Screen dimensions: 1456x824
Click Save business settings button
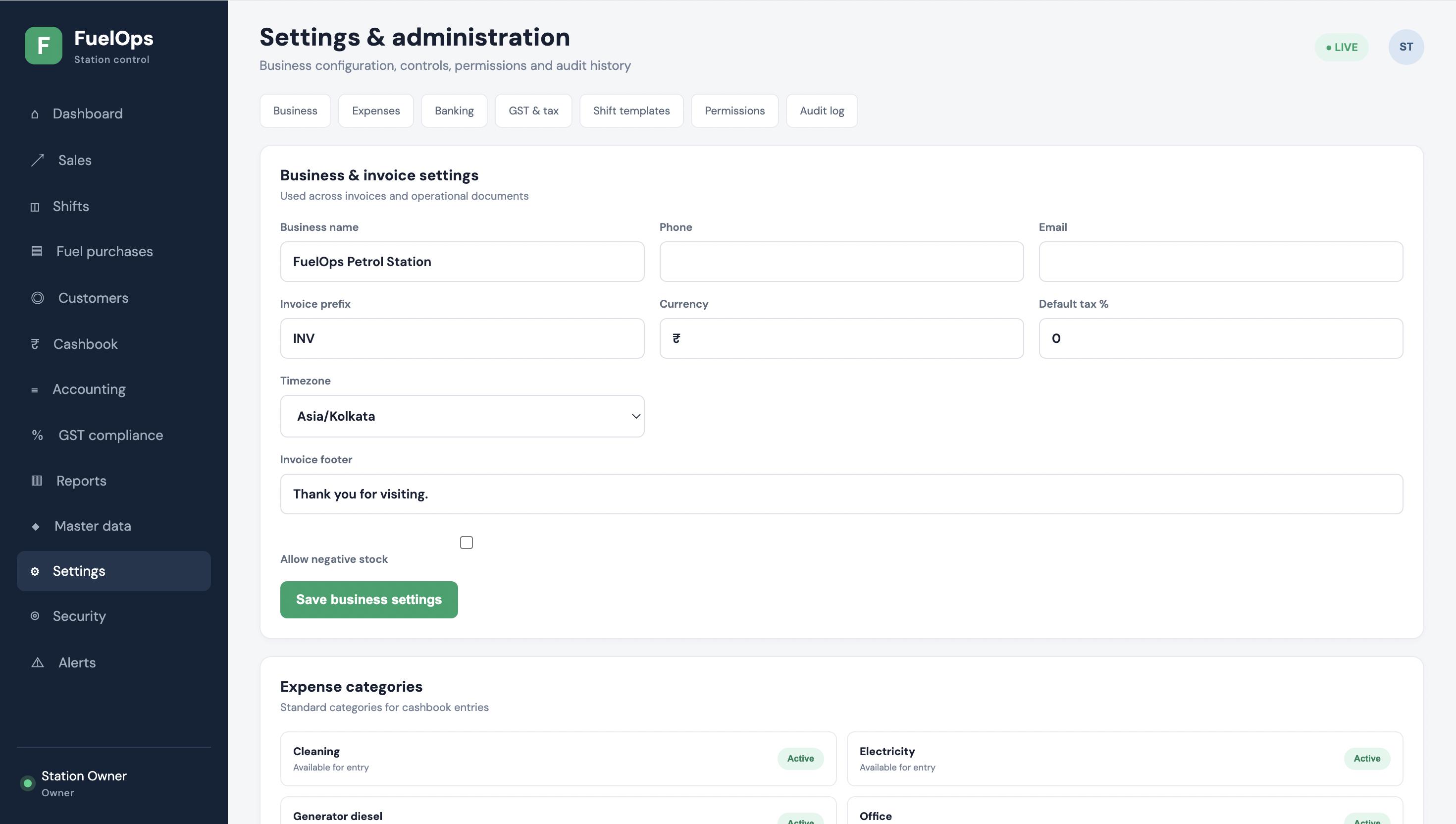pos(369,600)
